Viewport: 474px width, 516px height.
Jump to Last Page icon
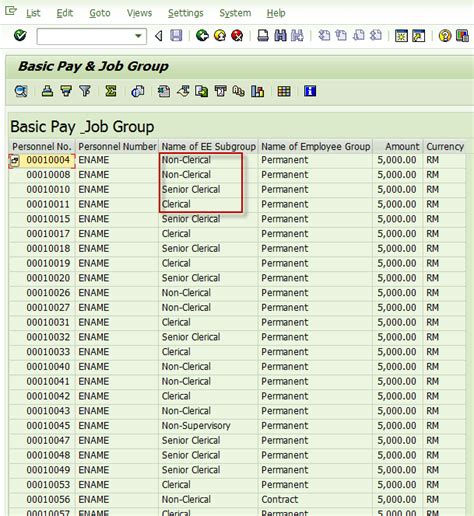point(376,35)
